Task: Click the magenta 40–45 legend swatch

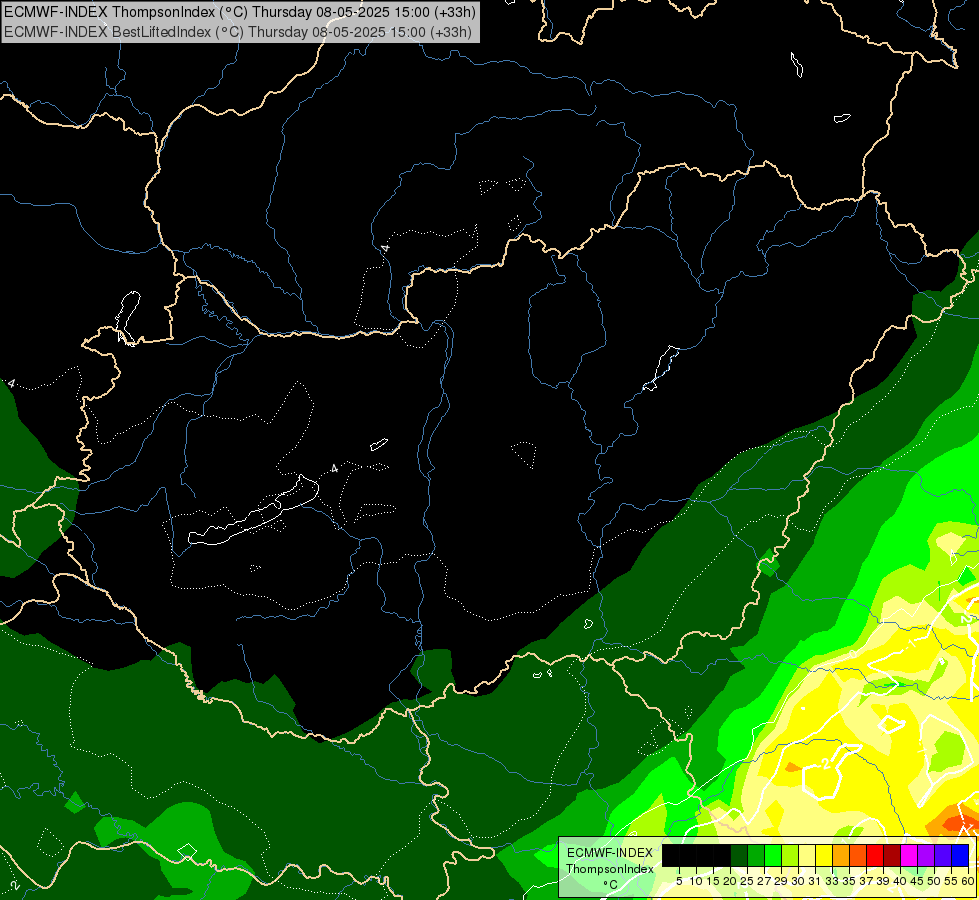Action: (909, 855)
